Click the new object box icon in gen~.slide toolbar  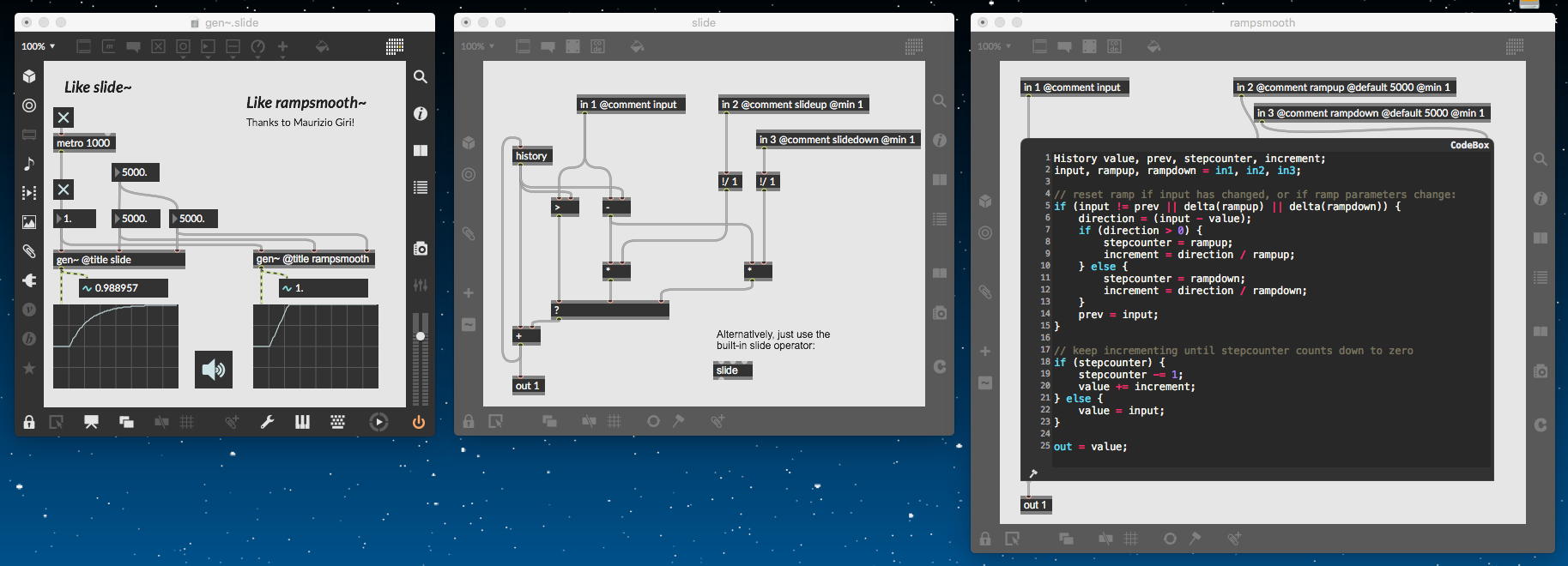coord(83,46)
